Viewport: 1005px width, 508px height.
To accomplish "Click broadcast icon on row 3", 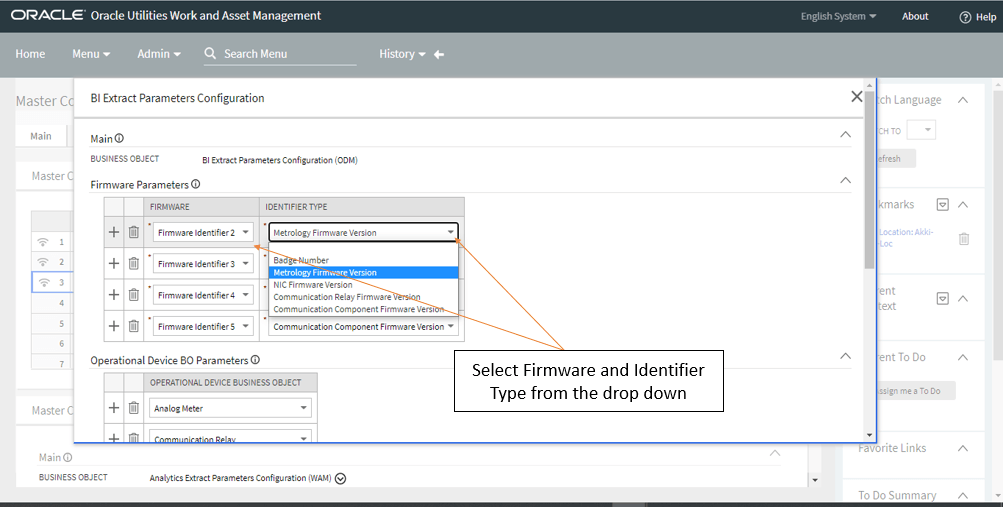I will [x=43, y=283].
